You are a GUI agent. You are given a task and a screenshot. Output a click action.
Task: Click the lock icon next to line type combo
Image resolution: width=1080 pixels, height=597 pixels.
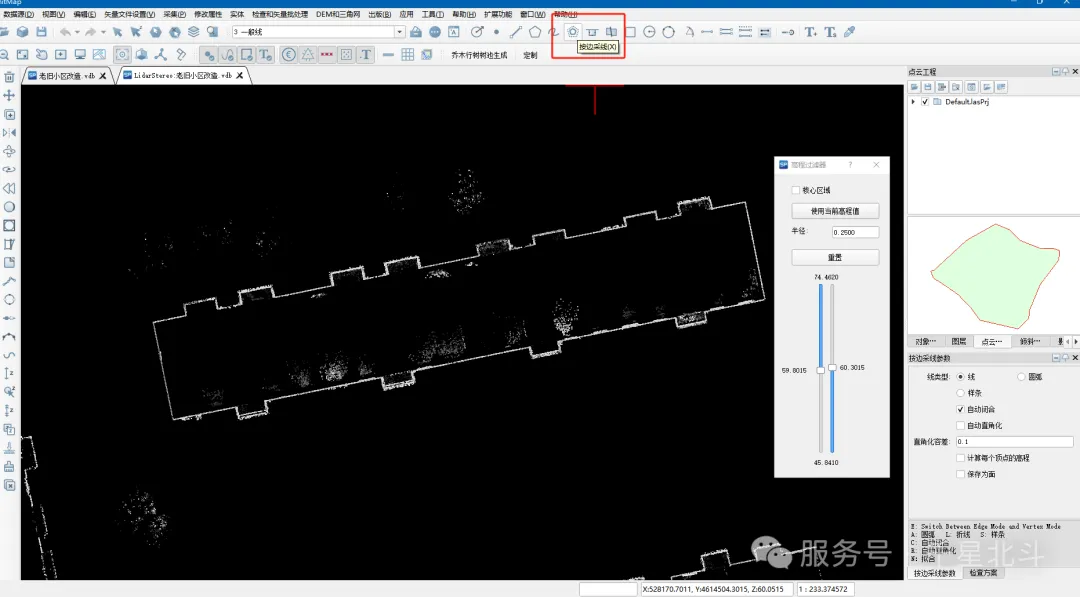pos(415,32)
